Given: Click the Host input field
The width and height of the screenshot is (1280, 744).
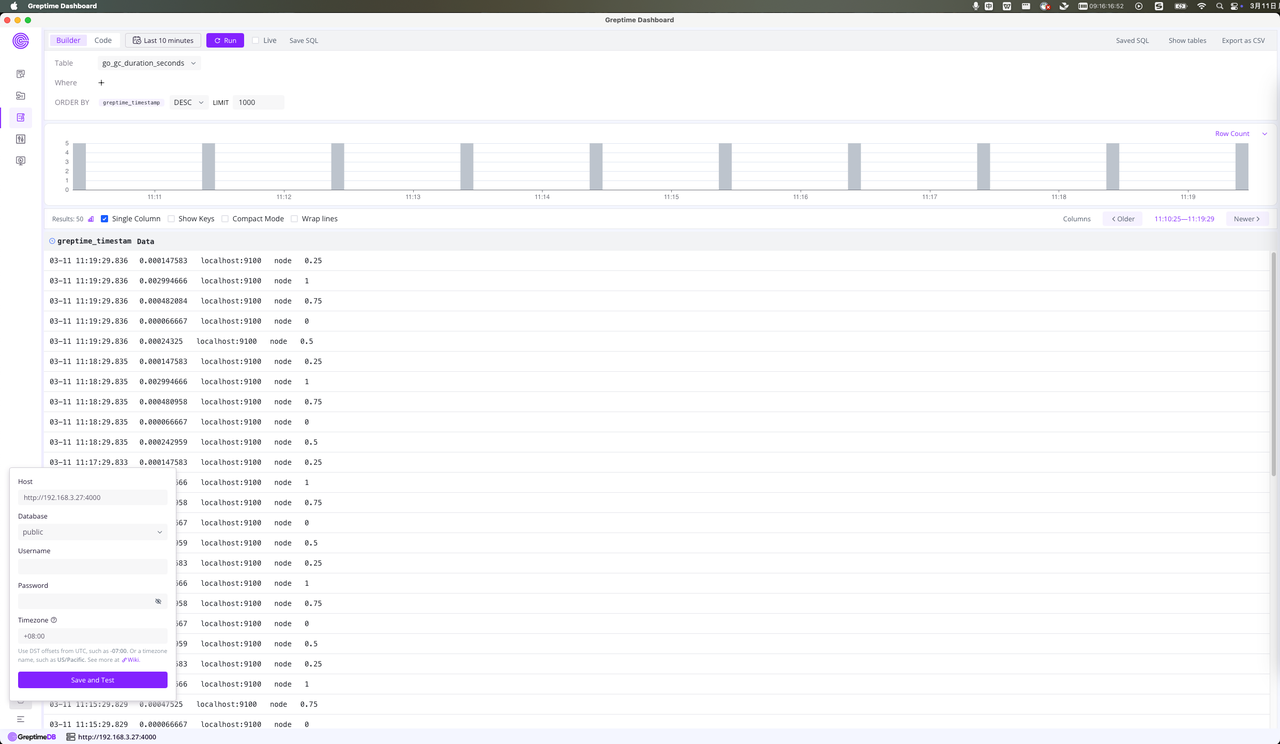Looking at the screenshot, I should [92, 497].
